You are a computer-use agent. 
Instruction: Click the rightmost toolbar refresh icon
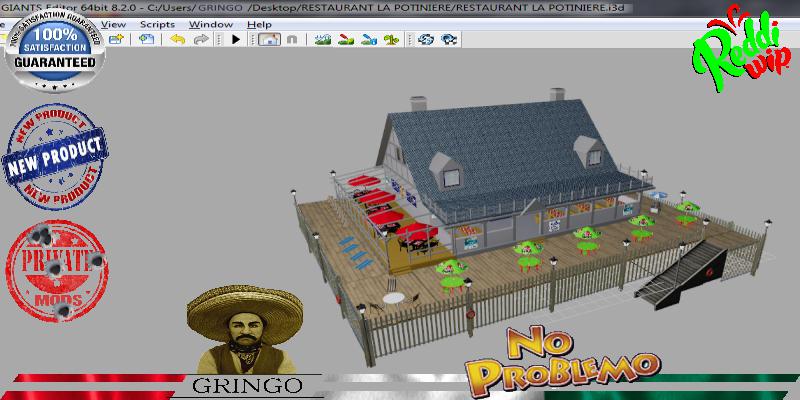[449, 40]
